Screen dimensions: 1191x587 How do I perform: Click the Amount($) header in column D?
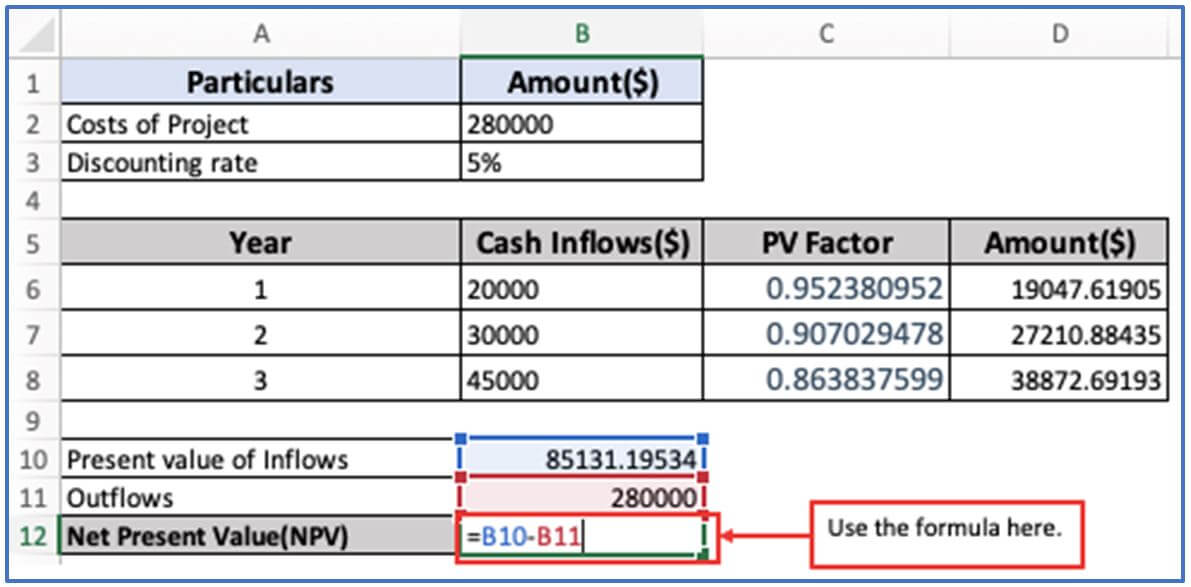[1060, 243]
